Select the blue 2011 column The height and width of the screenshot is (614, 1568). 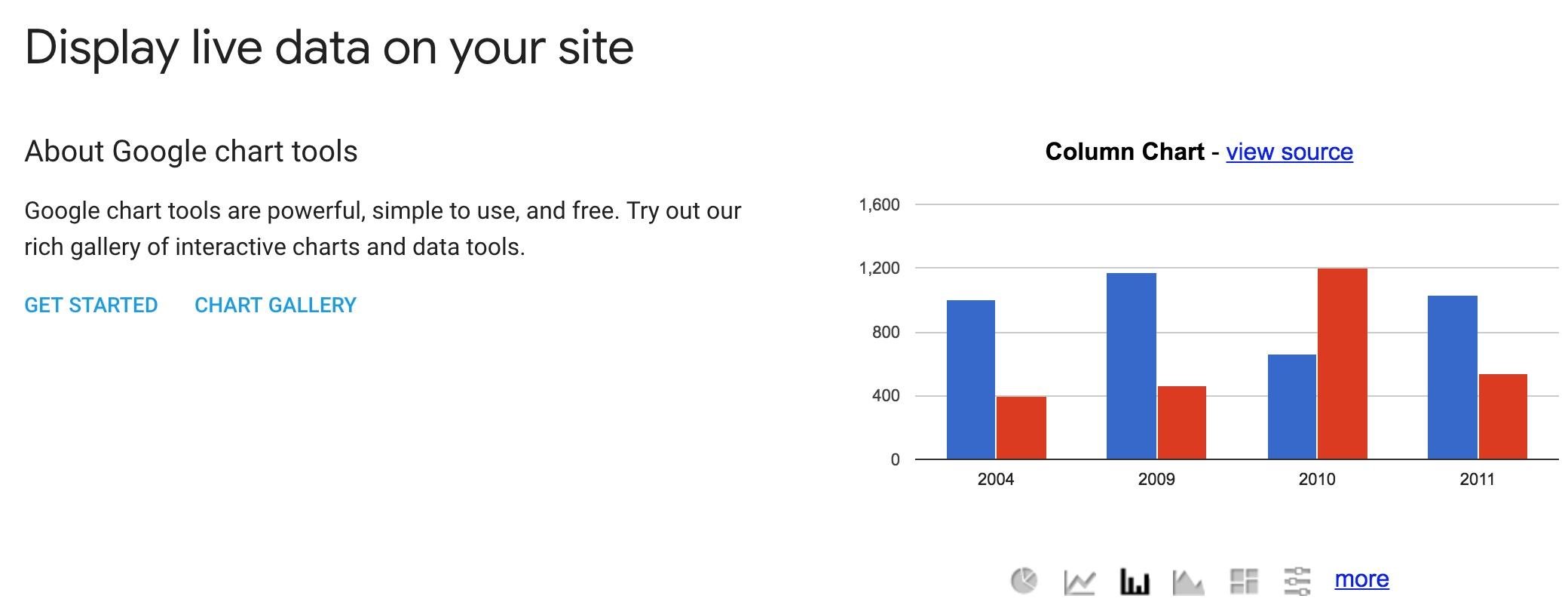(x=1453, y=377)
